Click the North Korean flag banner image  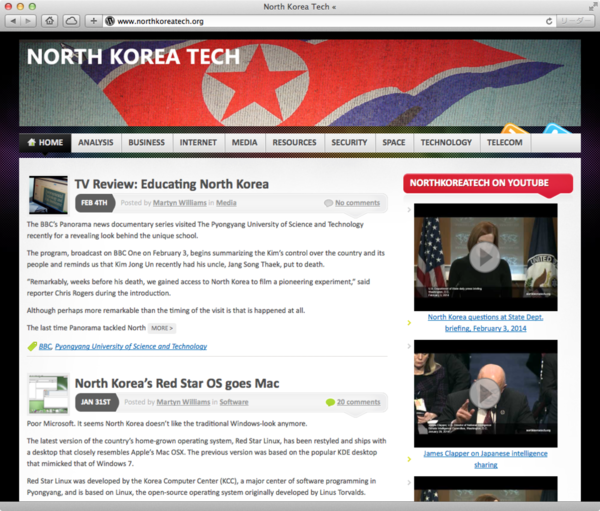point(300,83)
